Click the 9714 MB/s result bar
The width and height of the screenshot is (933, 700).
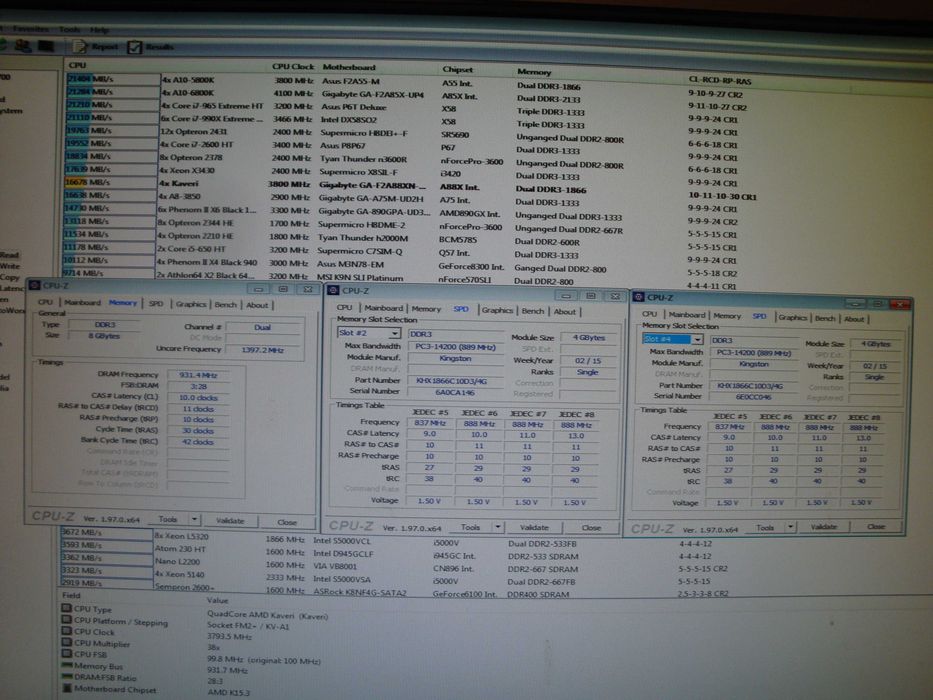pyautogui.click(x=108, y=273)
